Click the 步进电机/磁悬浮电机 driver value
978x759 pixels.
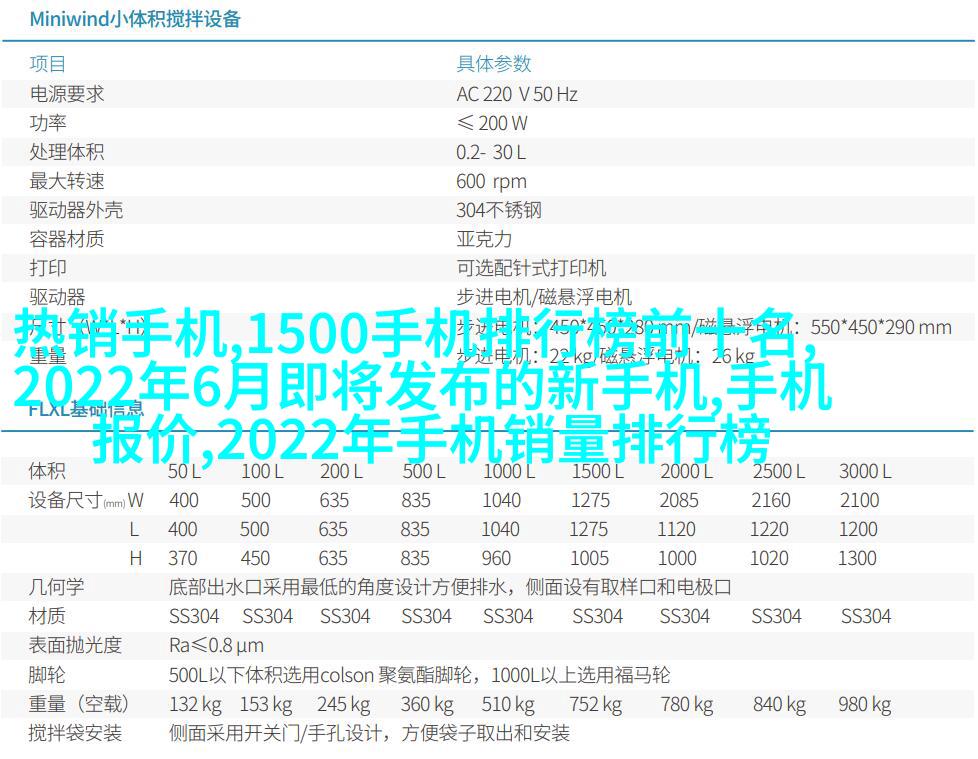click(x=543, y=297)
